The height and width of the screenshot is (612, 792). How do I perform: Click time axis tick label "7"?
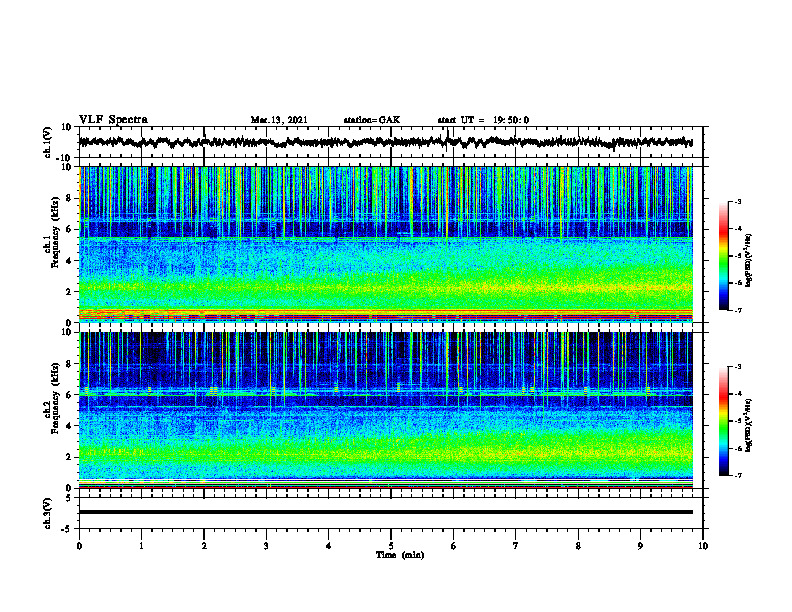[516, 546]
